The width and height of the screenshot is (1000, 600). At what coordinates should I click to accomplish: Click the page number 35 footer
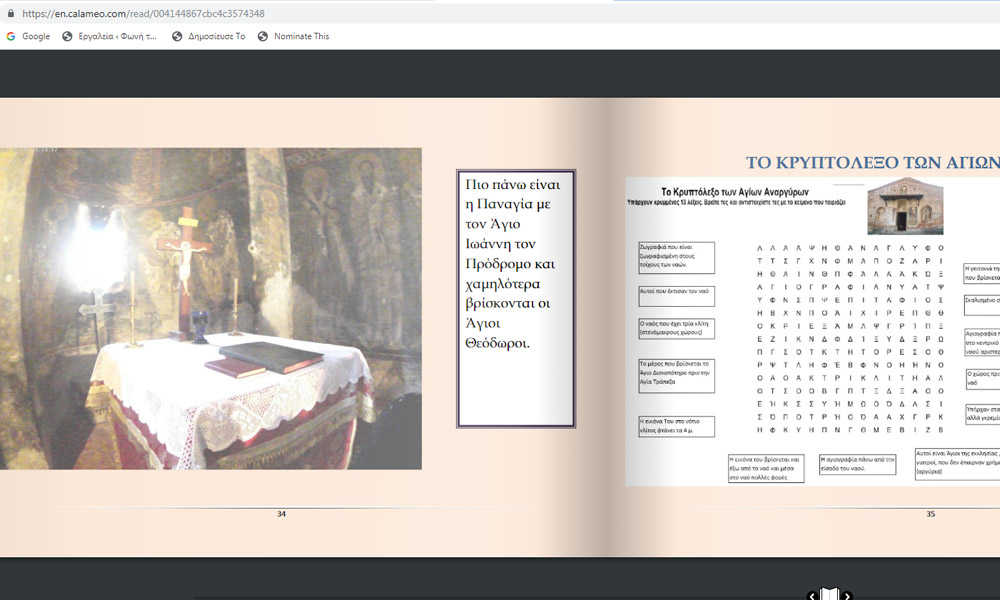pyautogui.click(x=930, y=514)
